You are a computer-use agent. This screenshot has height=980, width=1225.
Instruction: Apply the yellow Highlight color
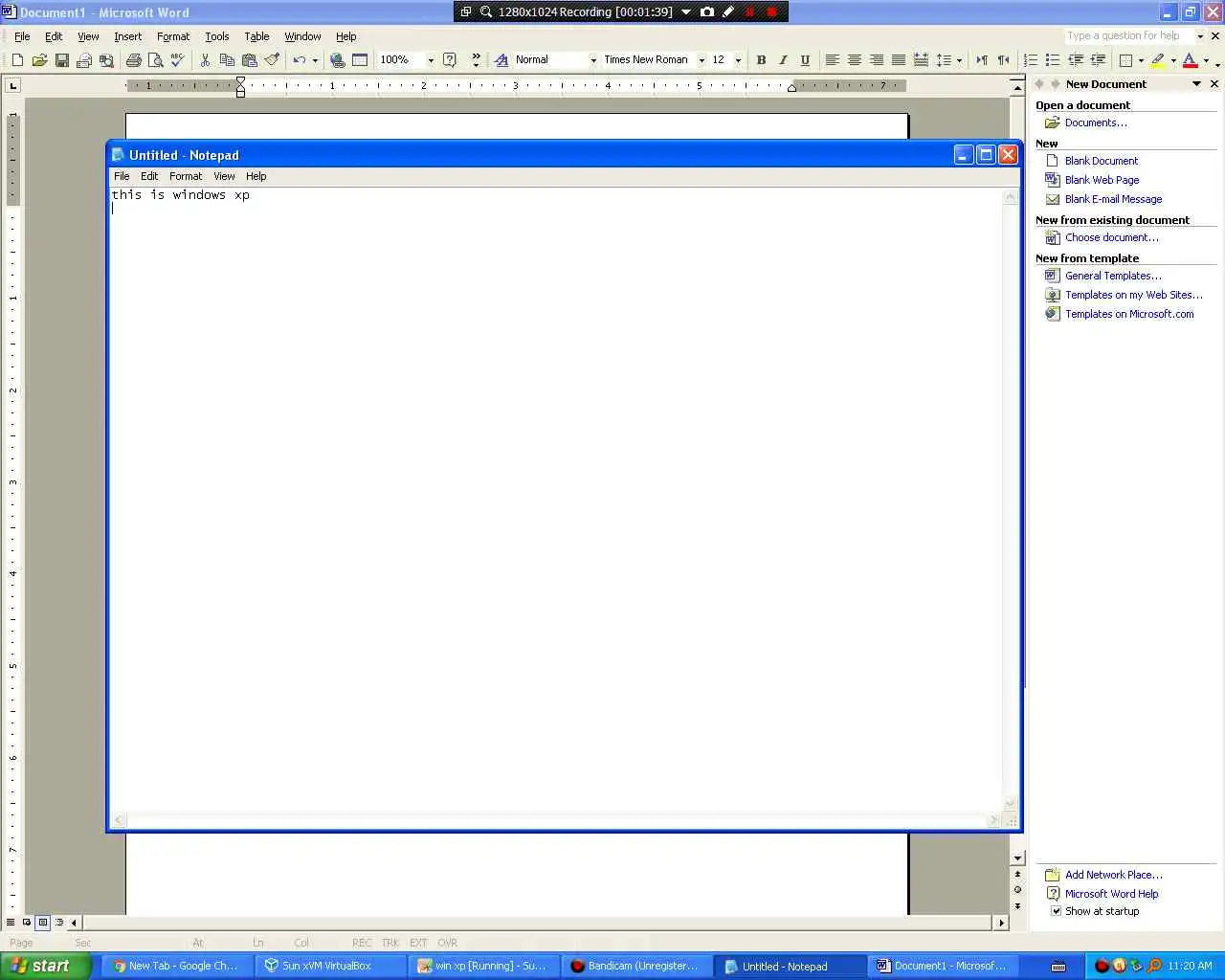1158,59
